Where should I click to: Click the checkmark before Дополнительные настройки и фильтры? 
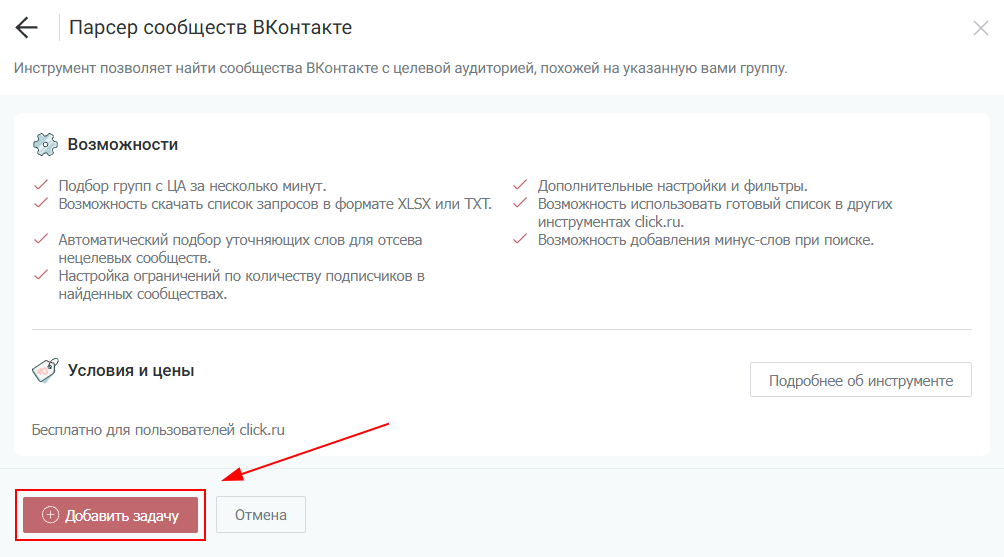click(520, 185)
